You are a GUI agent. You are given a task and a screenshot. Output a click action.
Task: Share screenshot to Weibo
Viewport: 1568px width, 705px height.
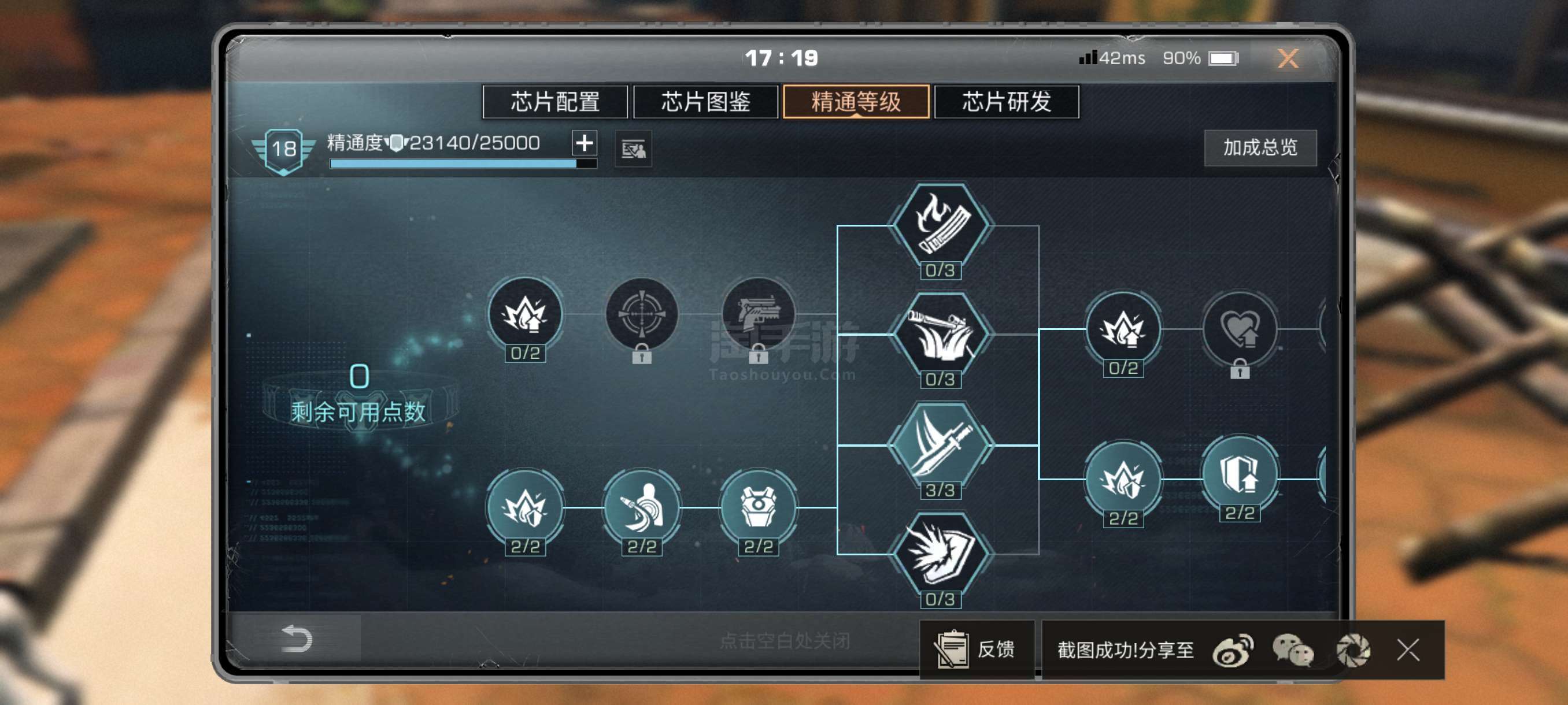1233,650
